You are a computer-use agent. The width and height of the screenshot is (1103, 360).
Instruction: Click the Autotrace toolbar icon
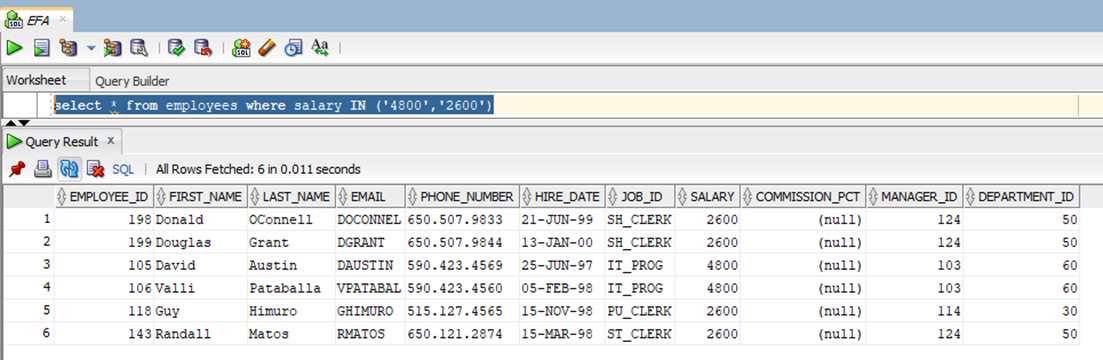click(x=113, y=48)
